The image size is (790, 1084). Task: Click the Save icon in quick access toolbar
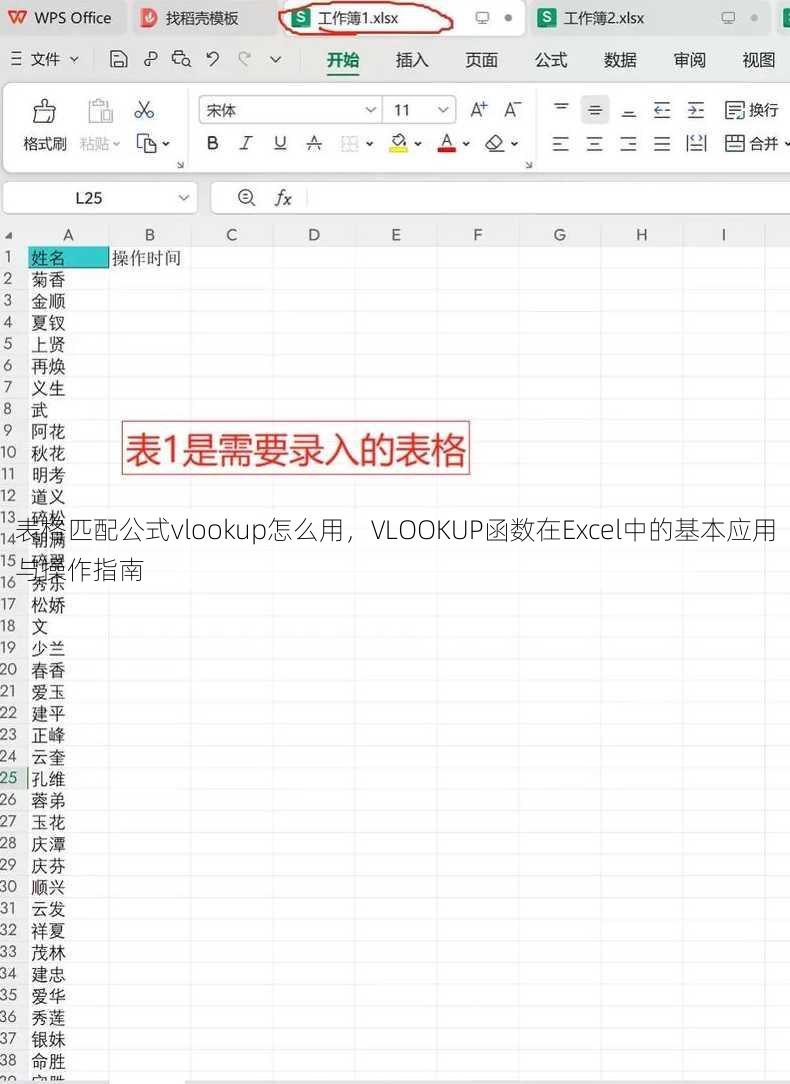pyautogui.click(x=118, y=59)
